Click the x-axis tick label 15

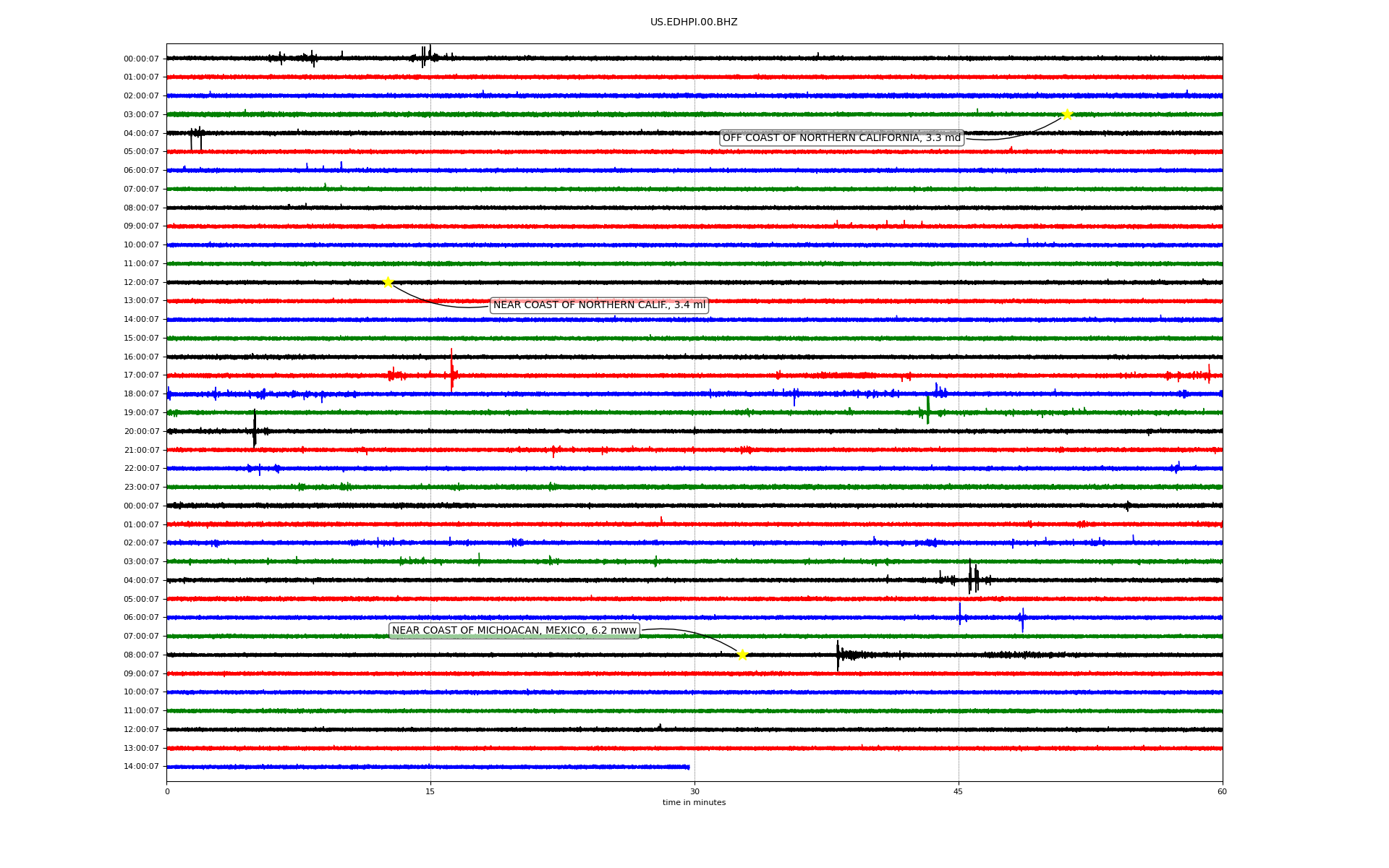tap(430, 791)
